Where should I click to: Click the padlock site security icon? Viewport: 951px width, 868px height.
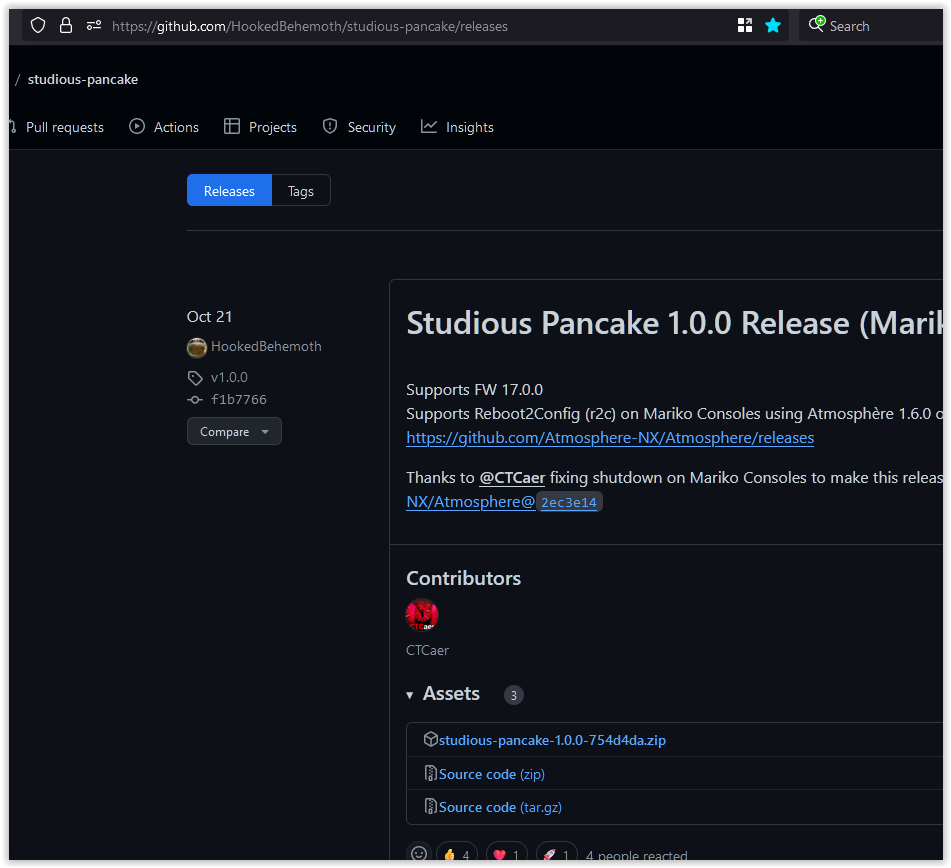(x=66, y=25)
